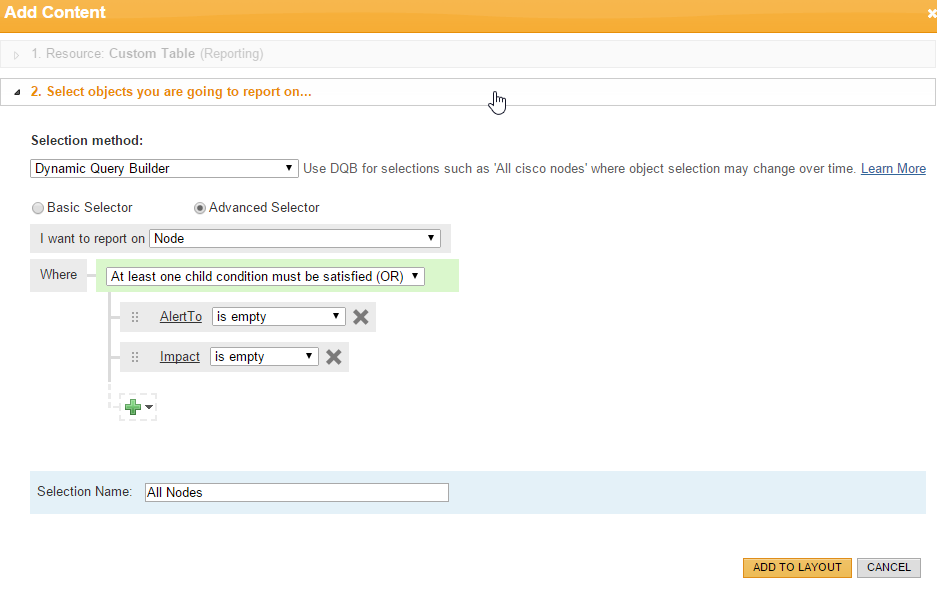Grab the Impact row drag handle
The width and height of the screenshot is (937, 592).
[x=135, y=357]
